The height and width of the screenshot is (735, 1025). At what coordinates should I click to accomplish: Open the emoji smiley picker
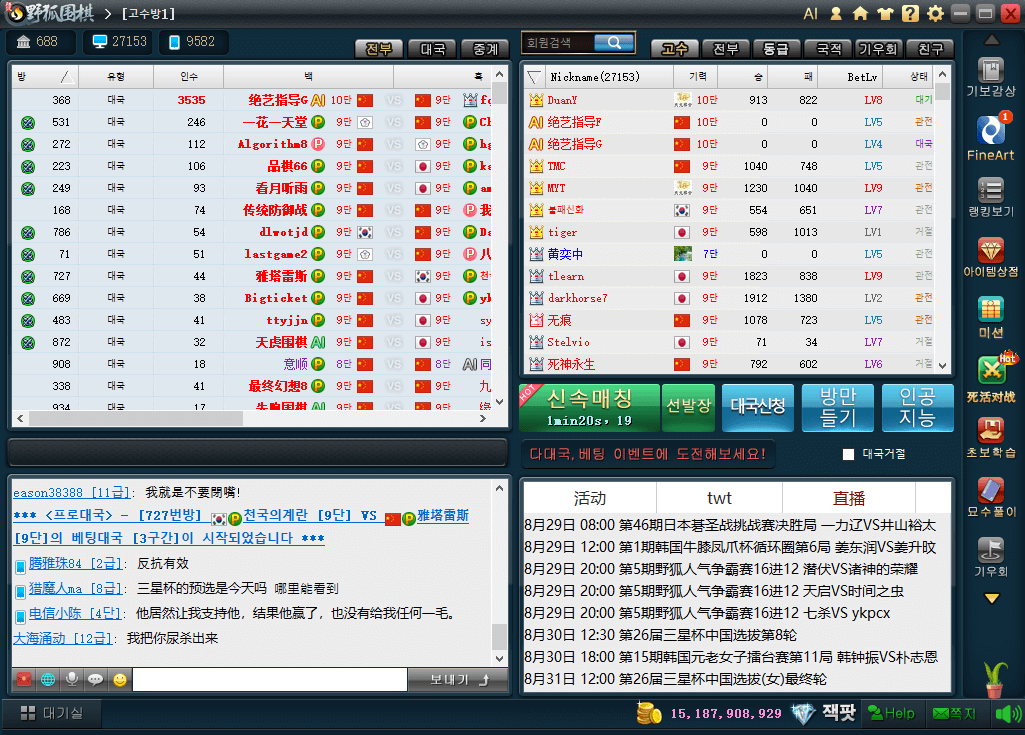pos(120,679)
